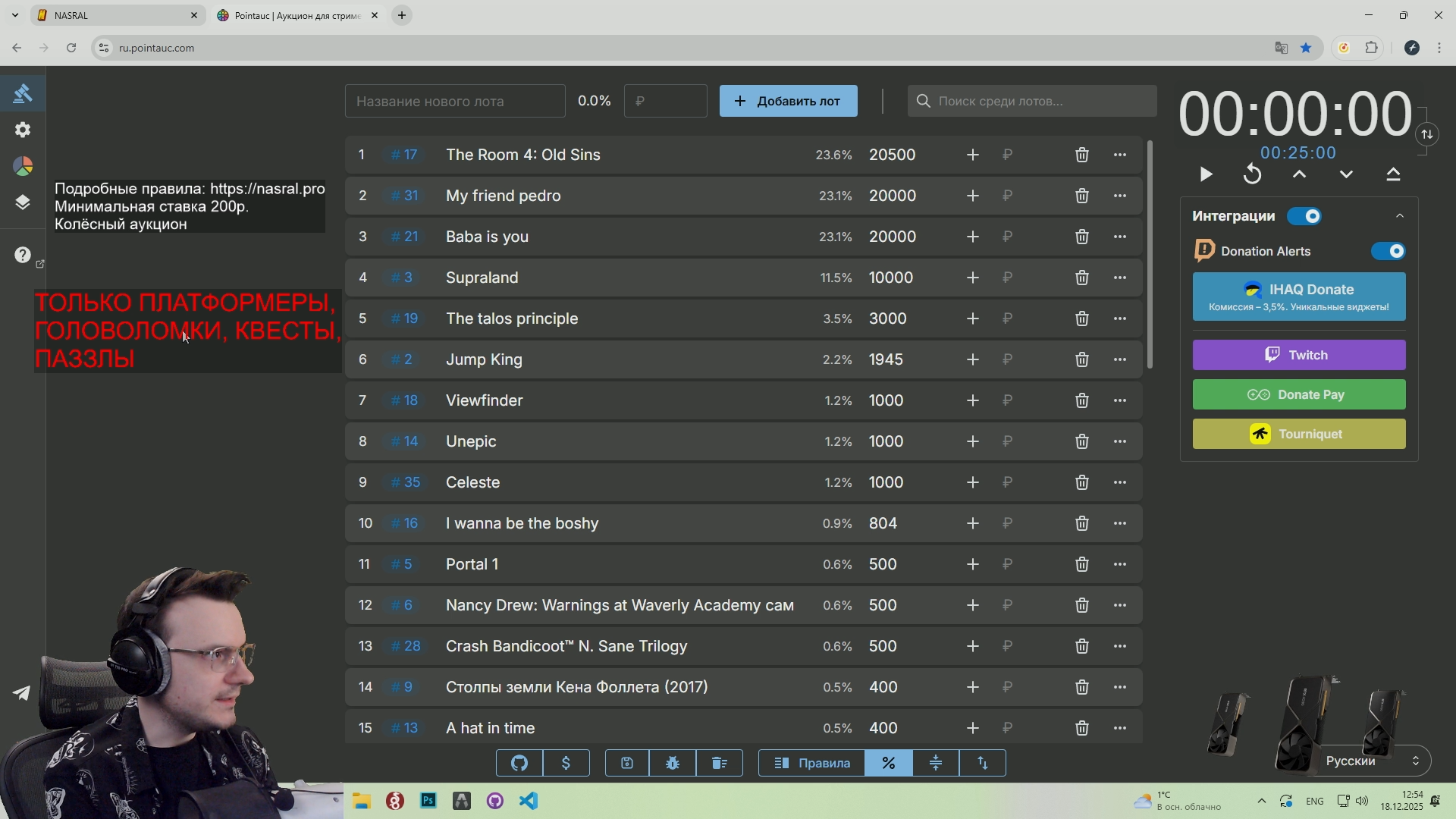
Task: Open the wheel page in left sidebar
Action: (x=23, y=167)
